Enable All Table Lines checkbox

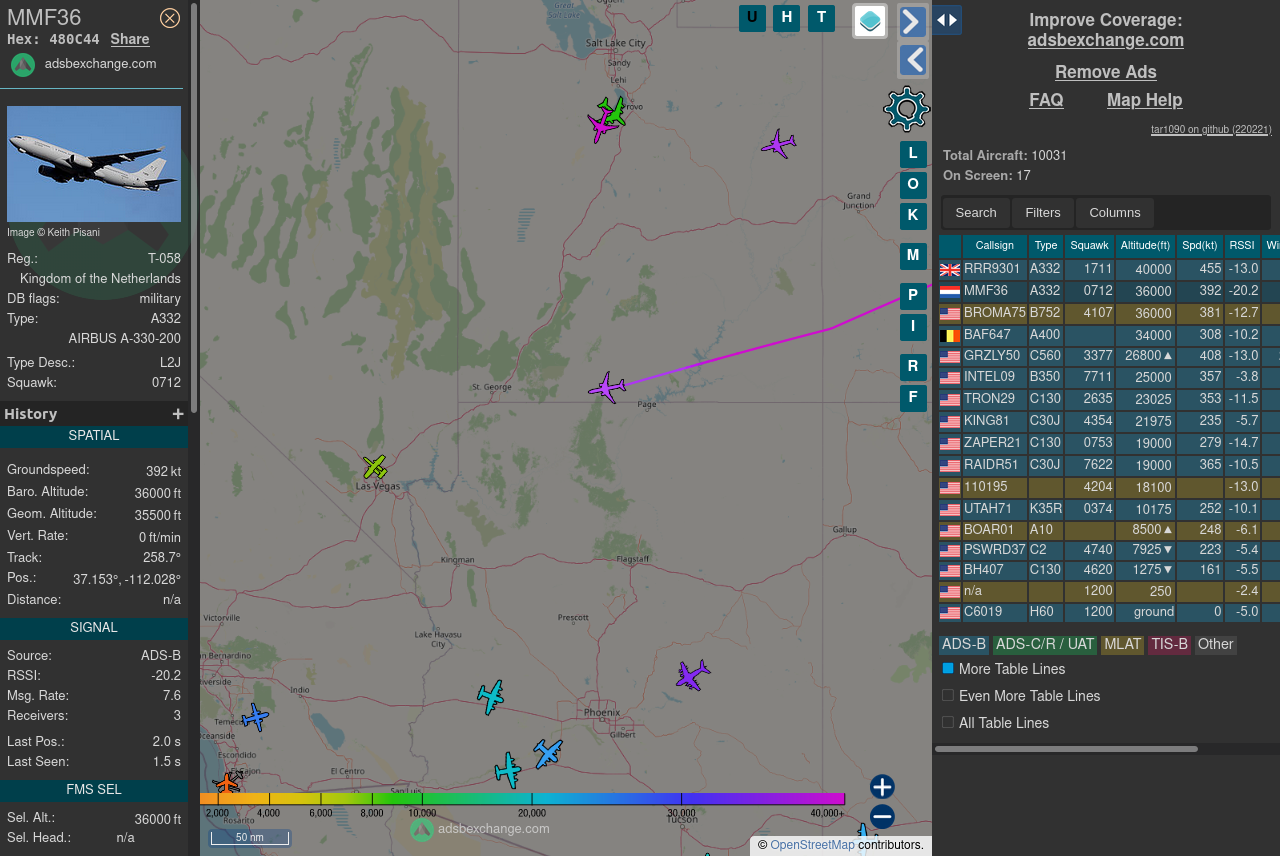[948, 722]
